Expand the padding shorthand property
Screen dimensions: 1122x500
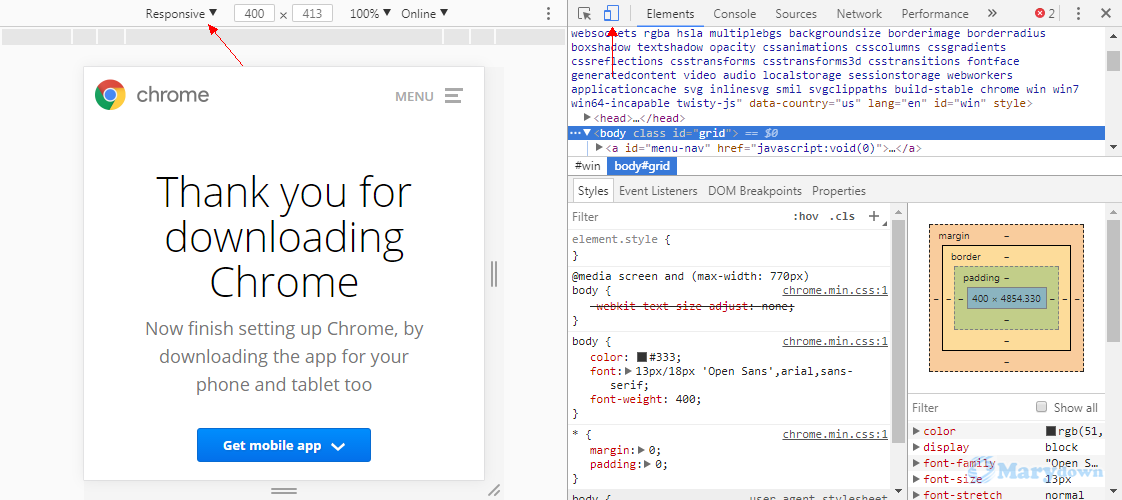648,464
